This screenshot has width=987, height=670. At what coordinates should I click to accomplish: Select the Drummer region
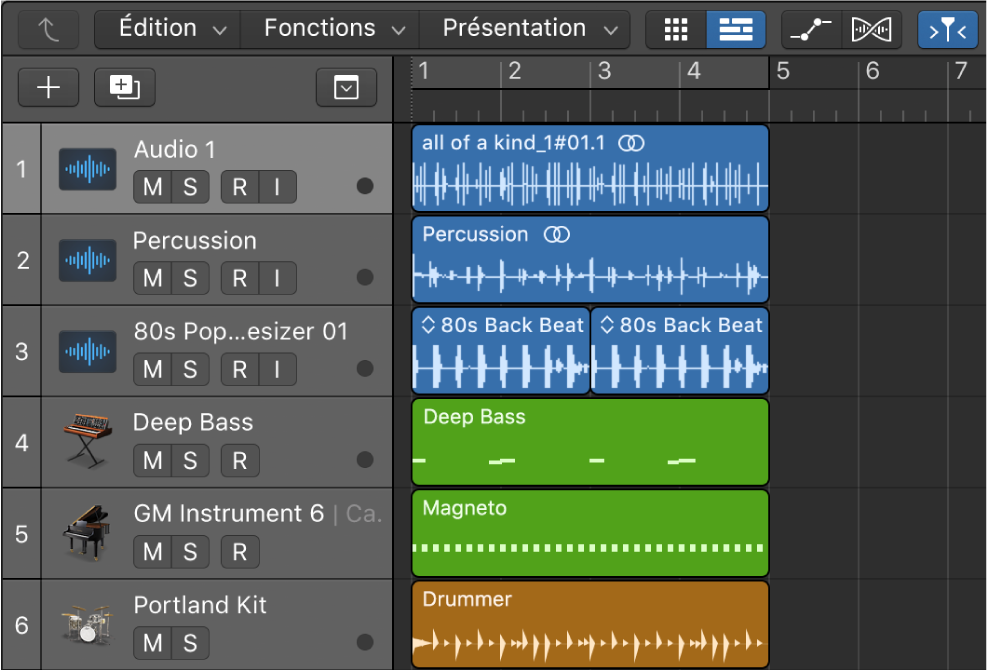point(590,625)
